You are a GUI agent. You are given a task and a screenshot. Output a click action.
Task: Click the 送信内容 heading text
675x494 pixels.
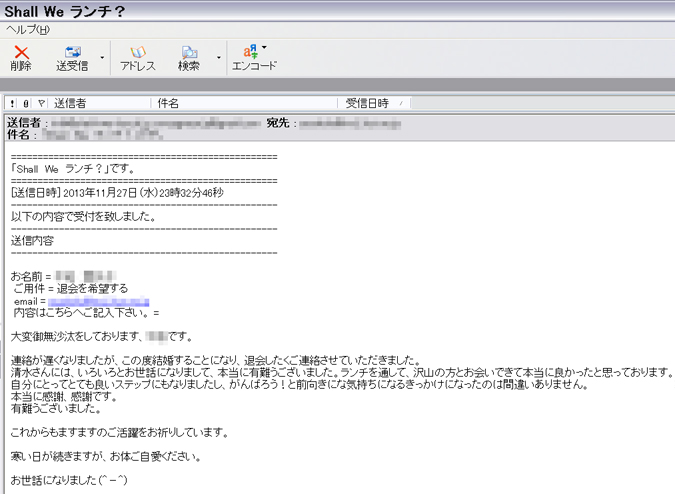[32, 241]
